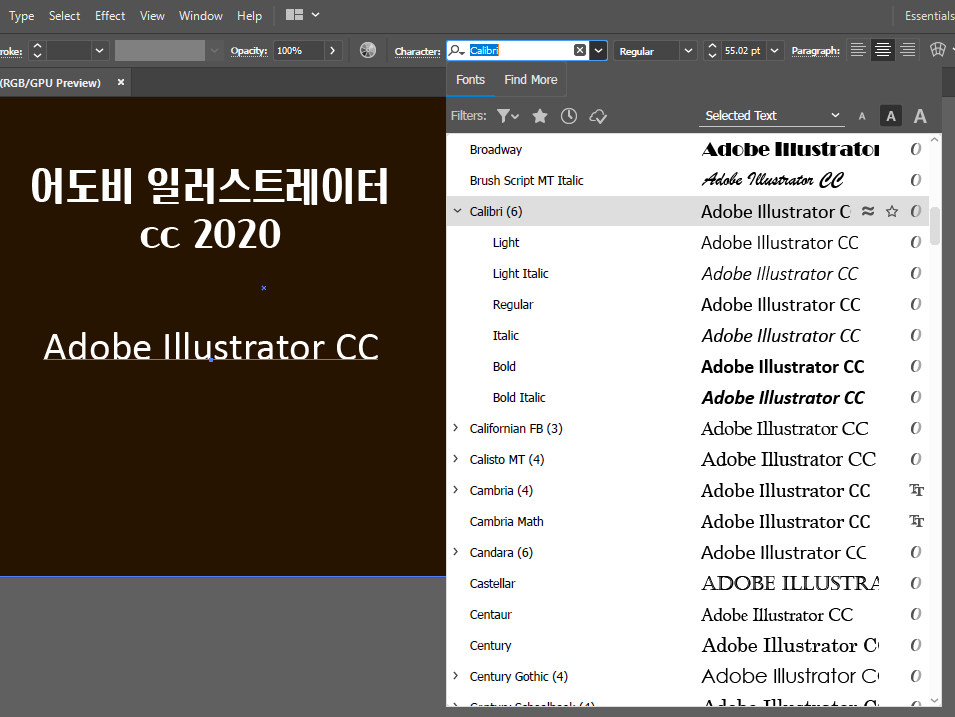Viewport: 955px width, 717px height.
Task: Open the Selected Text sample dropdown
Action: 772,116
